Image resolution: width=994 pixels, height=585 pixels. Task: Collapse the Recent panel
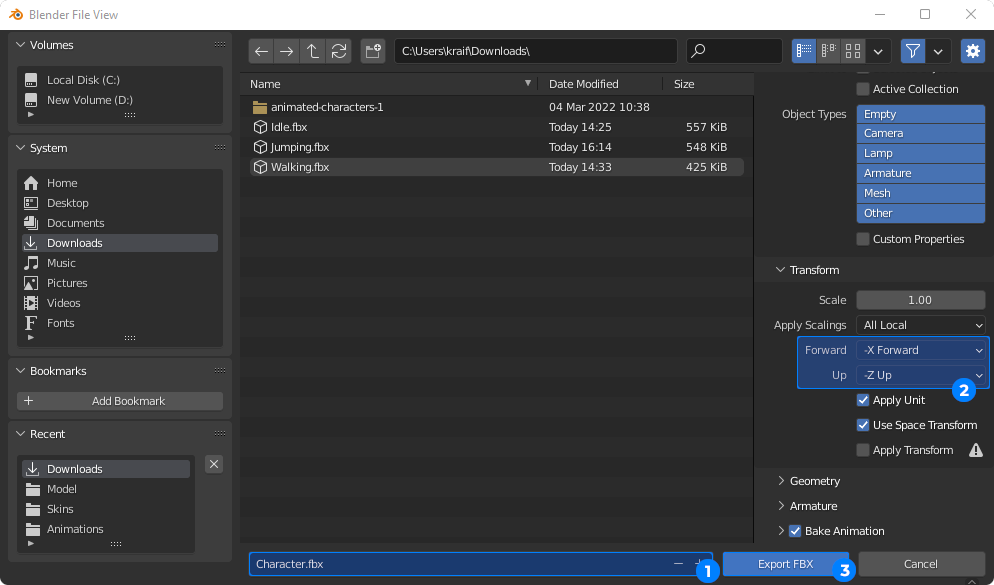[20, 434]
